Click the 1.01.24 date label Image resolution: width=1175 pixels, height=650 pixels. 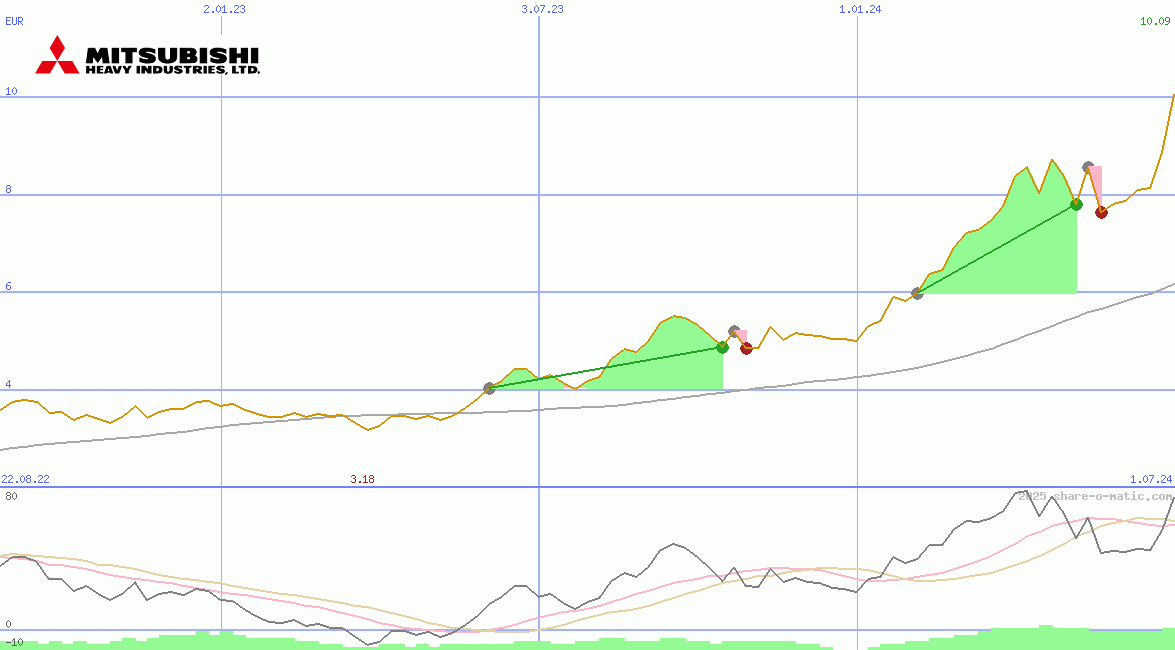[x=860, y=10]
